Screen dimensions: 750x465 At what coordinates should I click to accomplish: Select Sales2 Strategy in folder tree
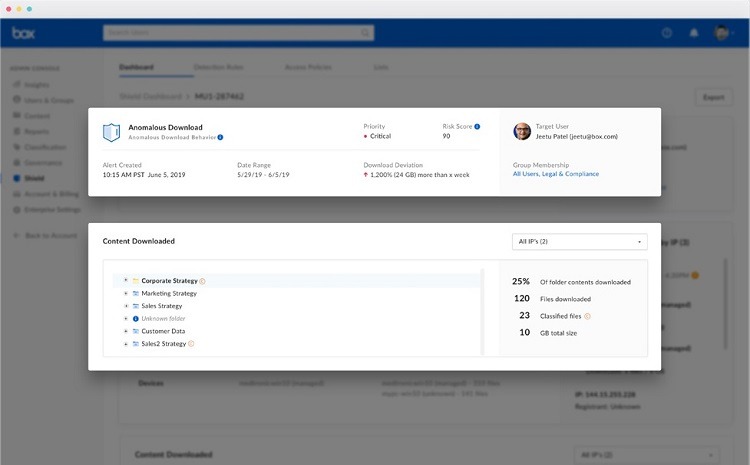pyautogui.click(x=164, y=343)
